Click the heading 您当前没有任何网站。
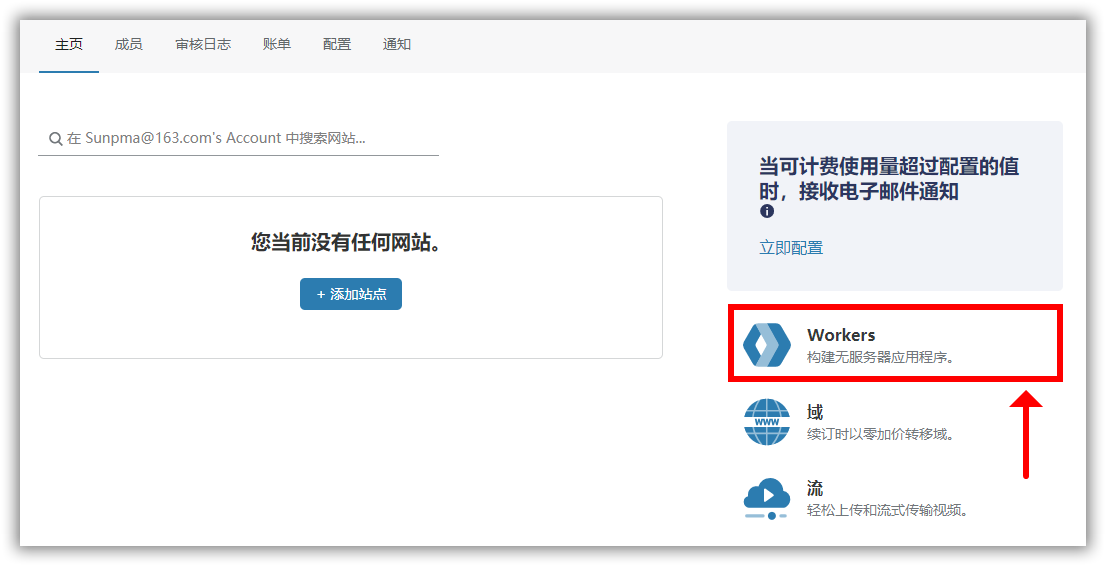The height and width of the screenshot is (566, 1106). coord(346,242)
